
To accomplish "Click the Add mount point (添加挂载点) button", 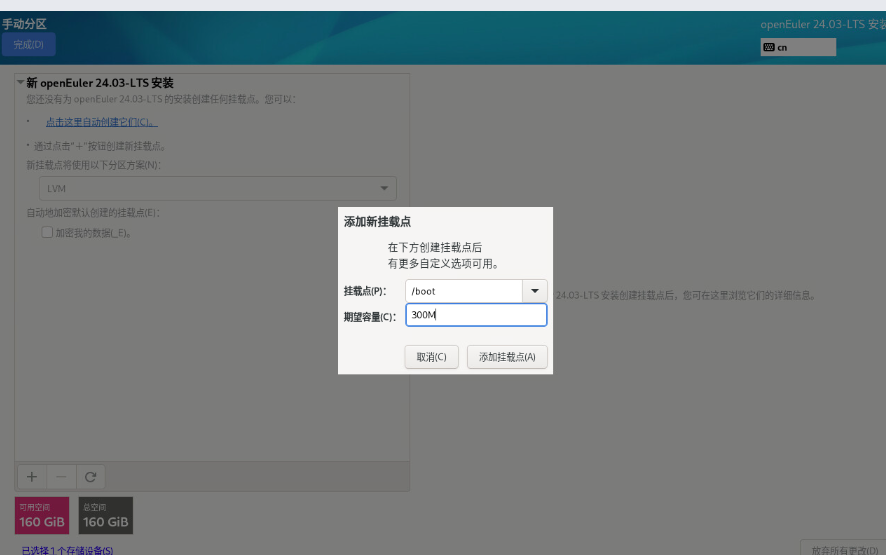I will [x=507, y=357].
